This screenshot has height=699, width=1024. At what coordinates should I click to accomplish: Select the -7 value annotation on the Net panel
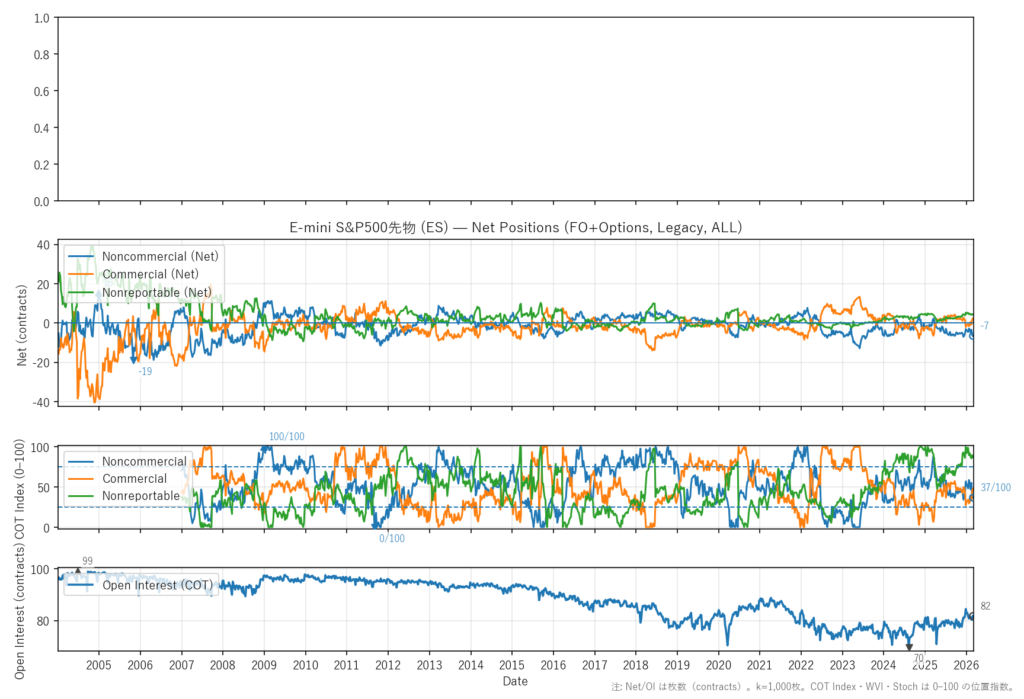(983, 325)
